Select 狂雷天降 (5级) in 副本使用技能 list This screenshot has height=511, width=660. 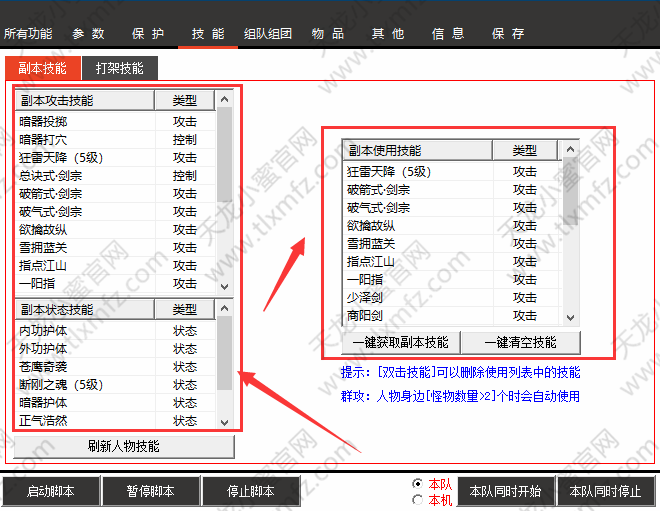[x=452, y=172]
